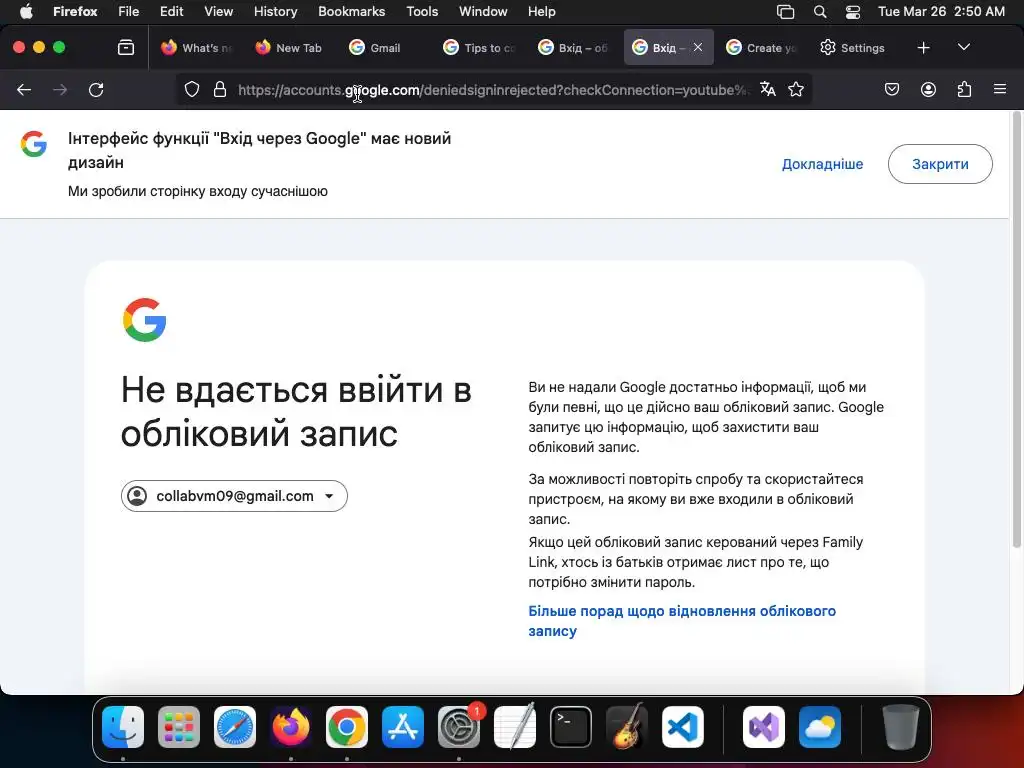Open the Firefox hamburger application menu
This screenshot has width=1024, height=768.
[1000, 89]
